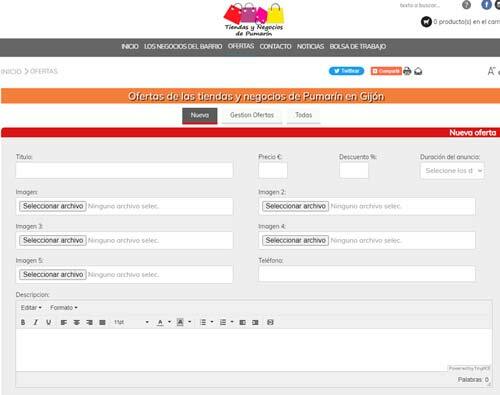Viewport: 500px width, 395px height.
Task: Switch to the Gestion Ofertas tab
Action: pos(252,115)
